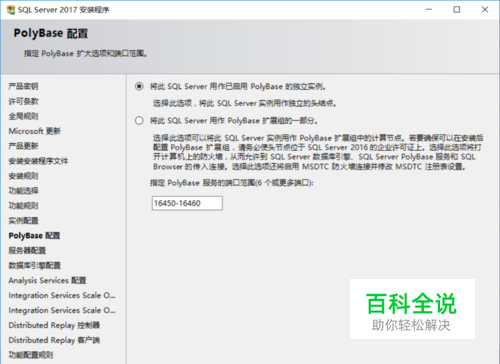Maximize the SQL Server 2017 setup window
500x364 pixels.
coord(457,10)
